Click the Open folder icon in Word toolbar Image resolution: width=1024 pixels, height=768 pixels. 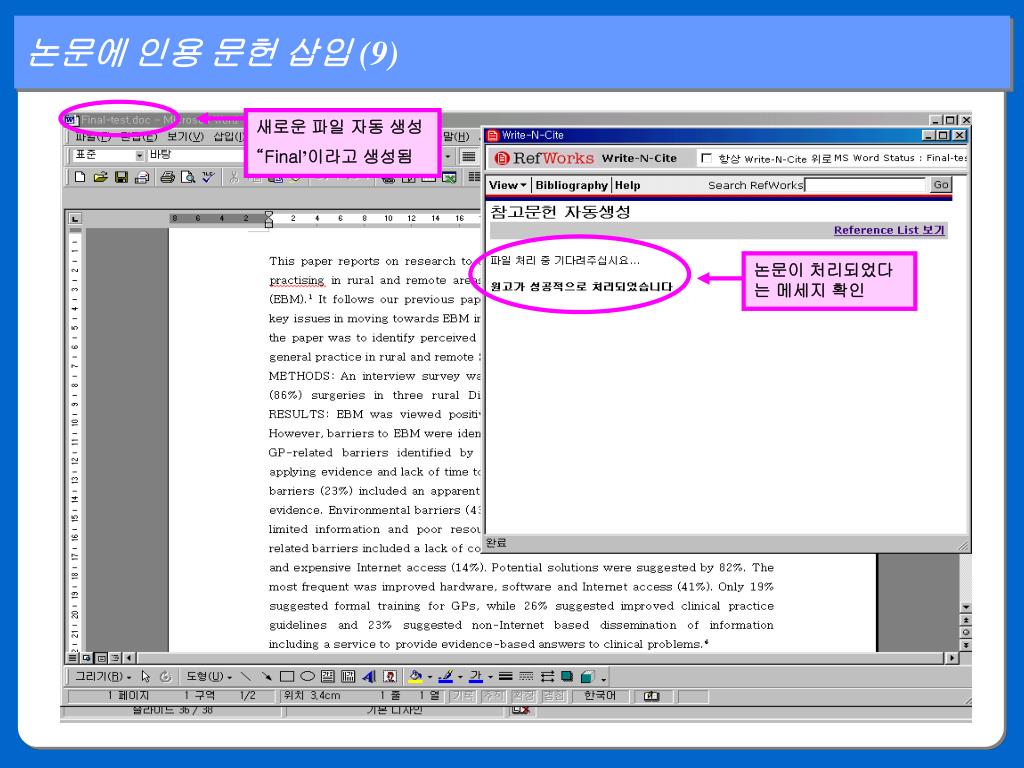point(100,177)
